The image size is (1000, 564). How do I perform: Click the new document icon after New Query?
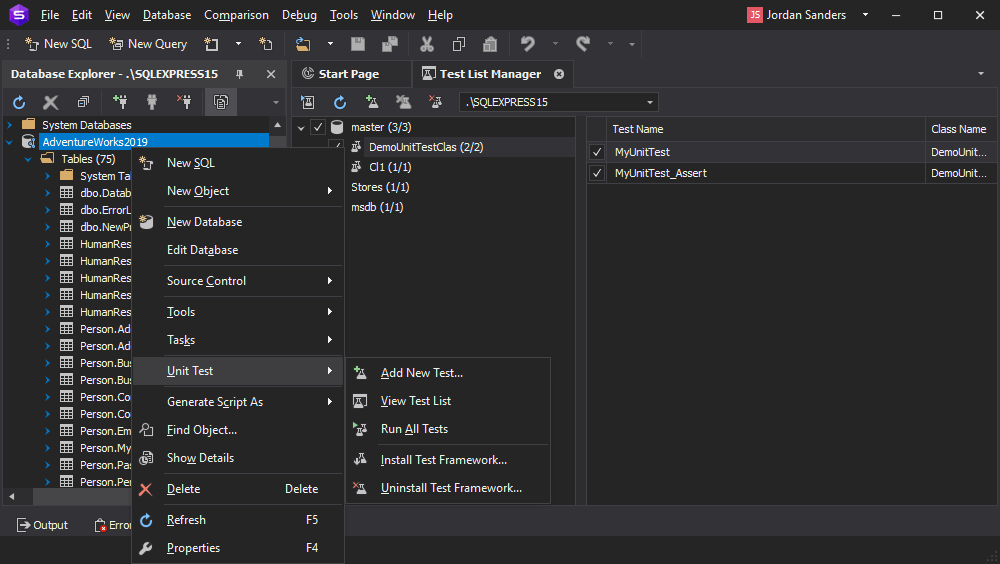coord(211,44)
